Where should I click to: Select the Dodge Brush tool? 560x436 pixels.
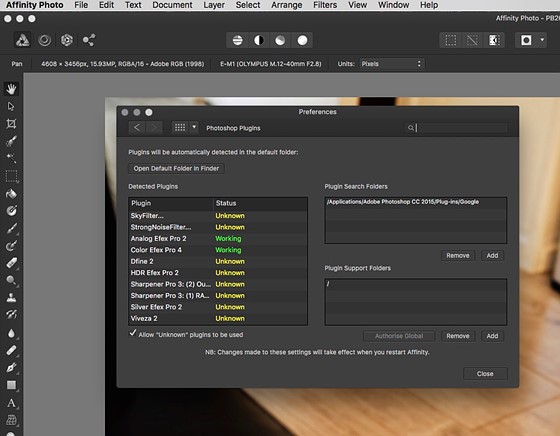(x=11, y=280)
